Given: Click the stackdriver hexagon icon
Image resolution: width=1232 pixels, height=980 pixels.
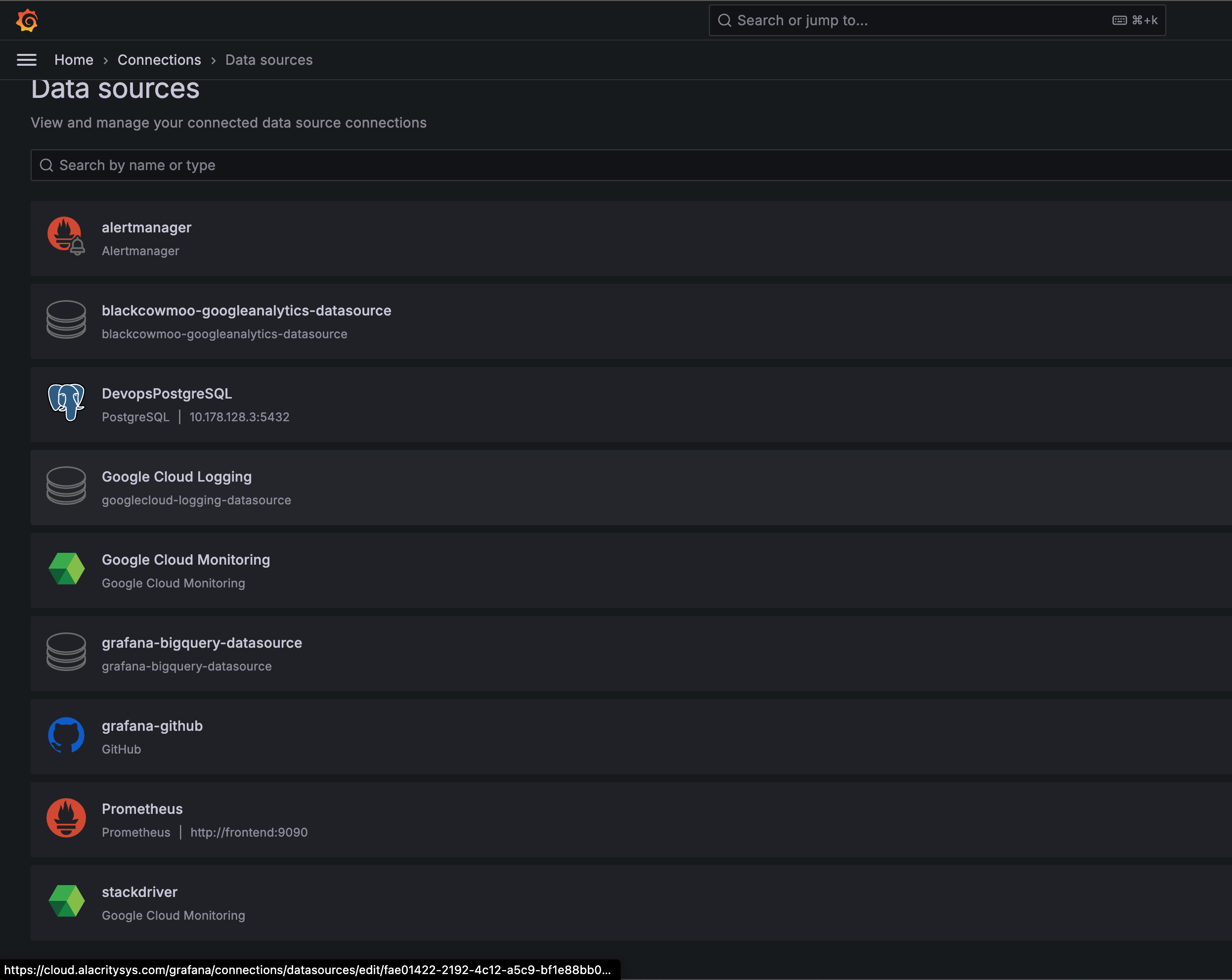Looking at the screenshot, I should pyautogui.click(x=66, y=901).
